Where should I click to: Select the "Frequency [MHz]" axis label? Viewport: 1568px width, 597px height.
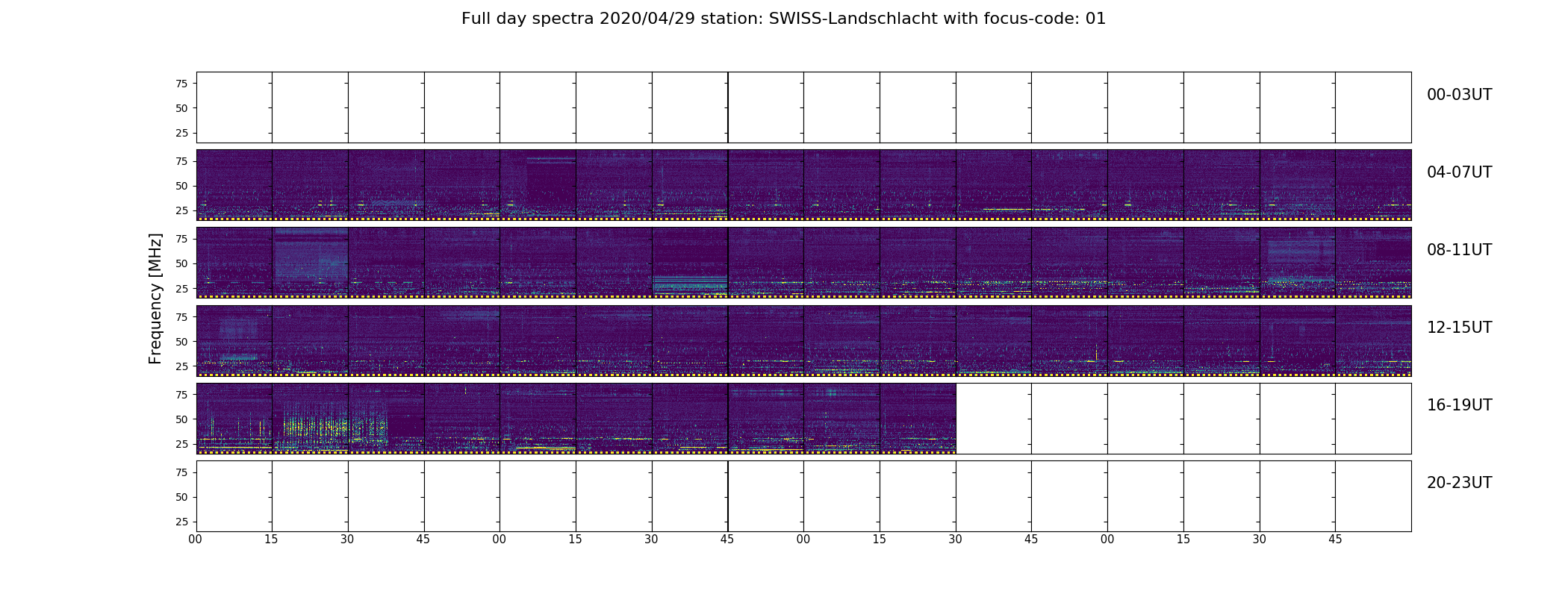155,298
